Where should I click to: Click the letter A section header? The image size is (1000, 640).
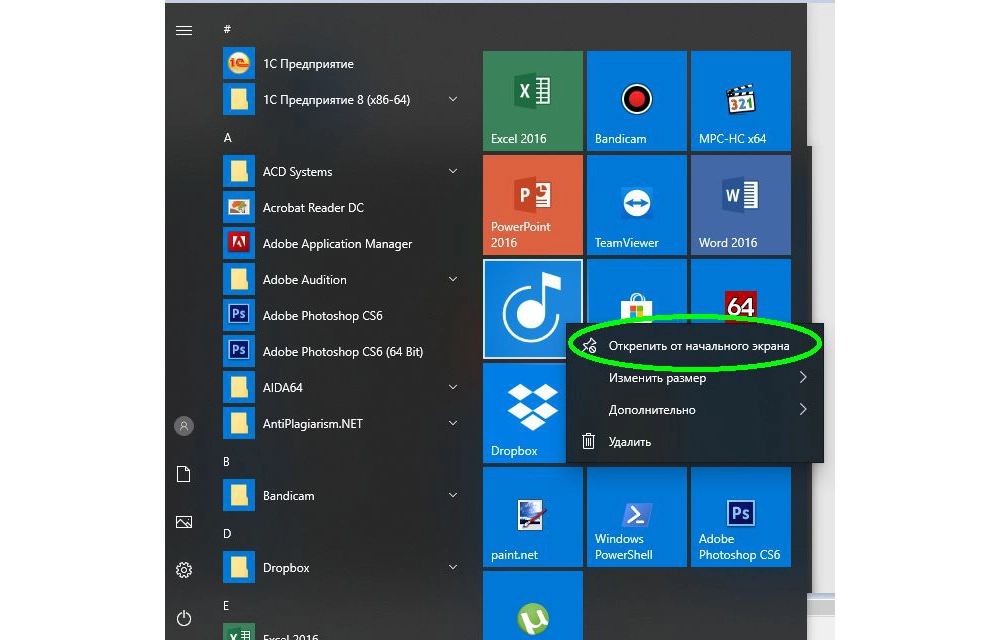[228, 138]
